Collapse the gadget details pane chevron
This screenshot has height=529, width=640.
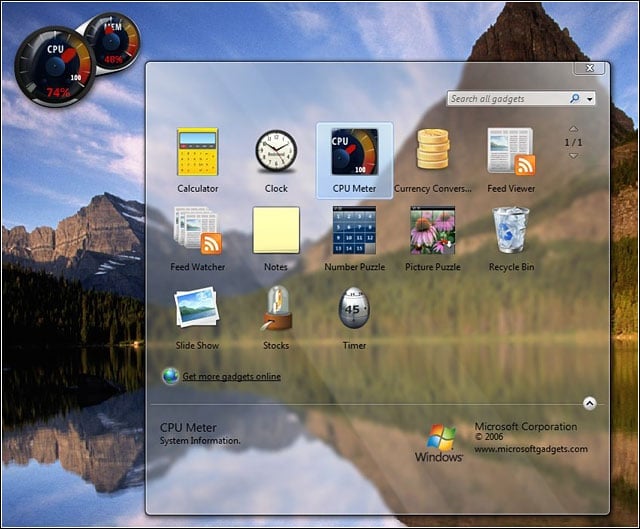[589, 403]
